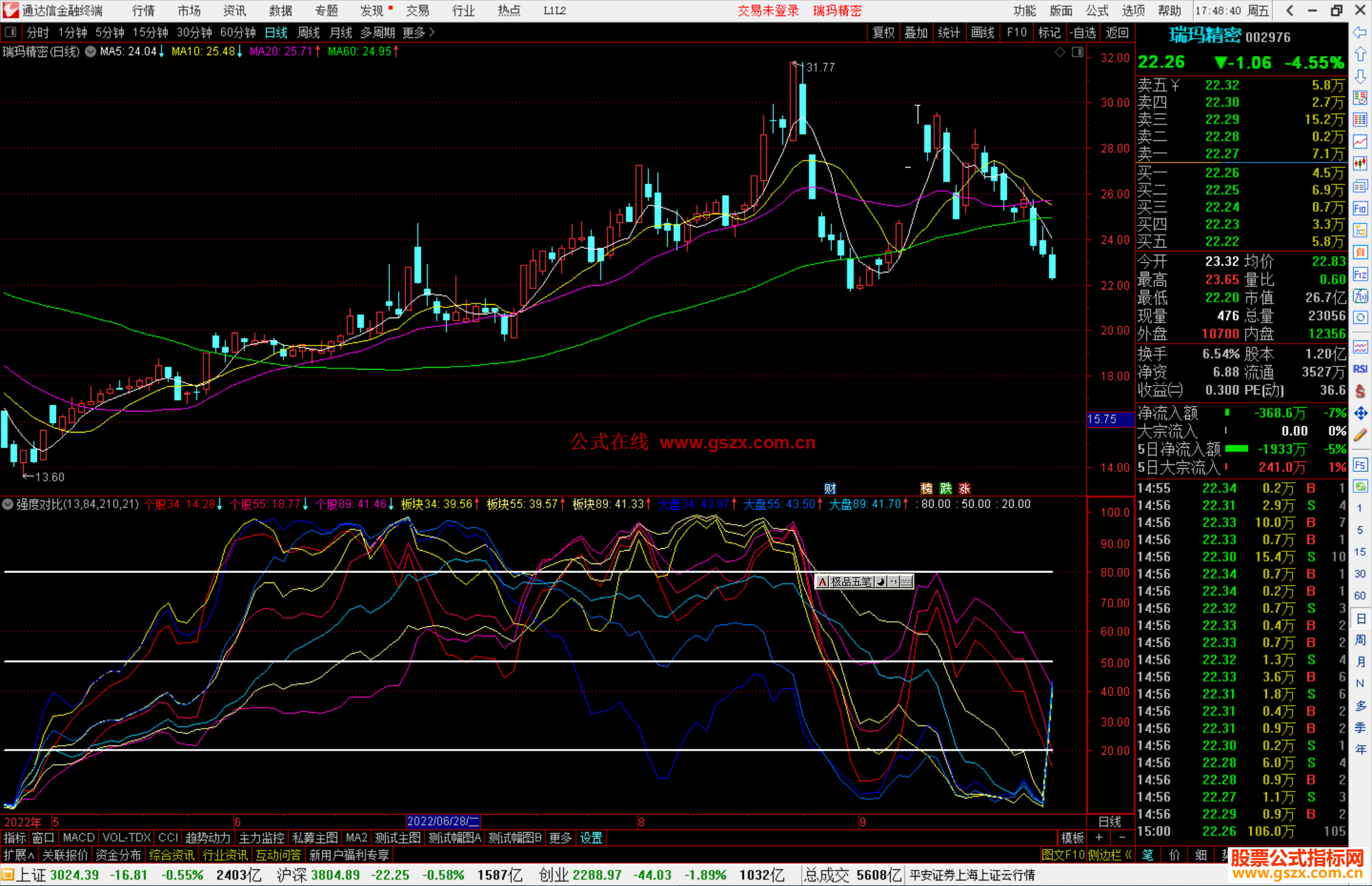Expand the 扩展 bottom panel

[x=19, y=855]
